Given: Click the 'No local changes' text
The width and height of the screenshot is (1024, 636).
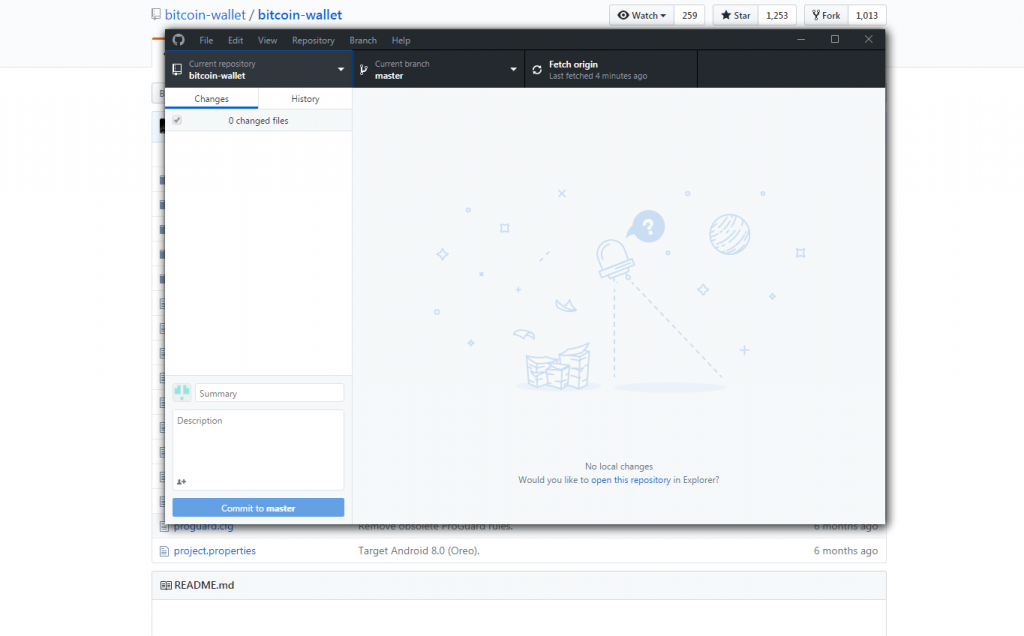Looking at the screenshot, I should pyautogui.click(x=619, y=466).
